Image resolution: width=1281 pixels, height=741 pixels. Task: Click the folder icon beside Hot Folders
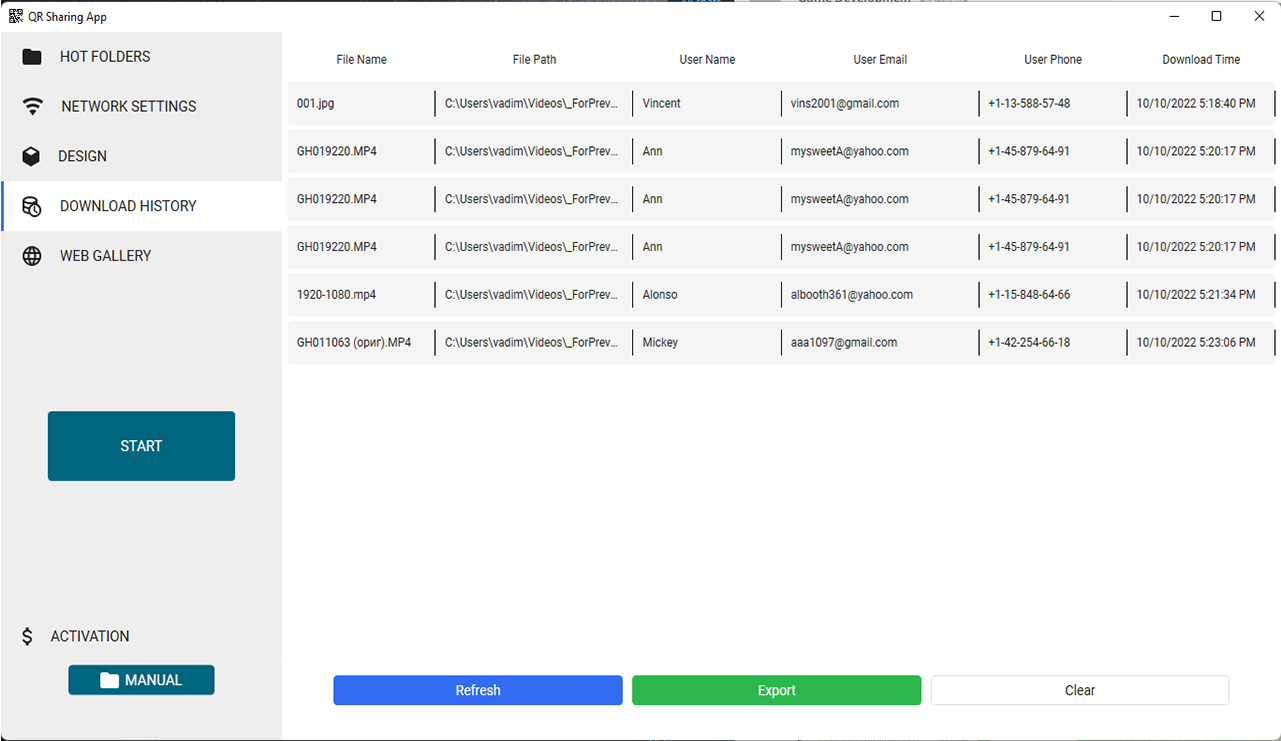[x=32, y=57]
